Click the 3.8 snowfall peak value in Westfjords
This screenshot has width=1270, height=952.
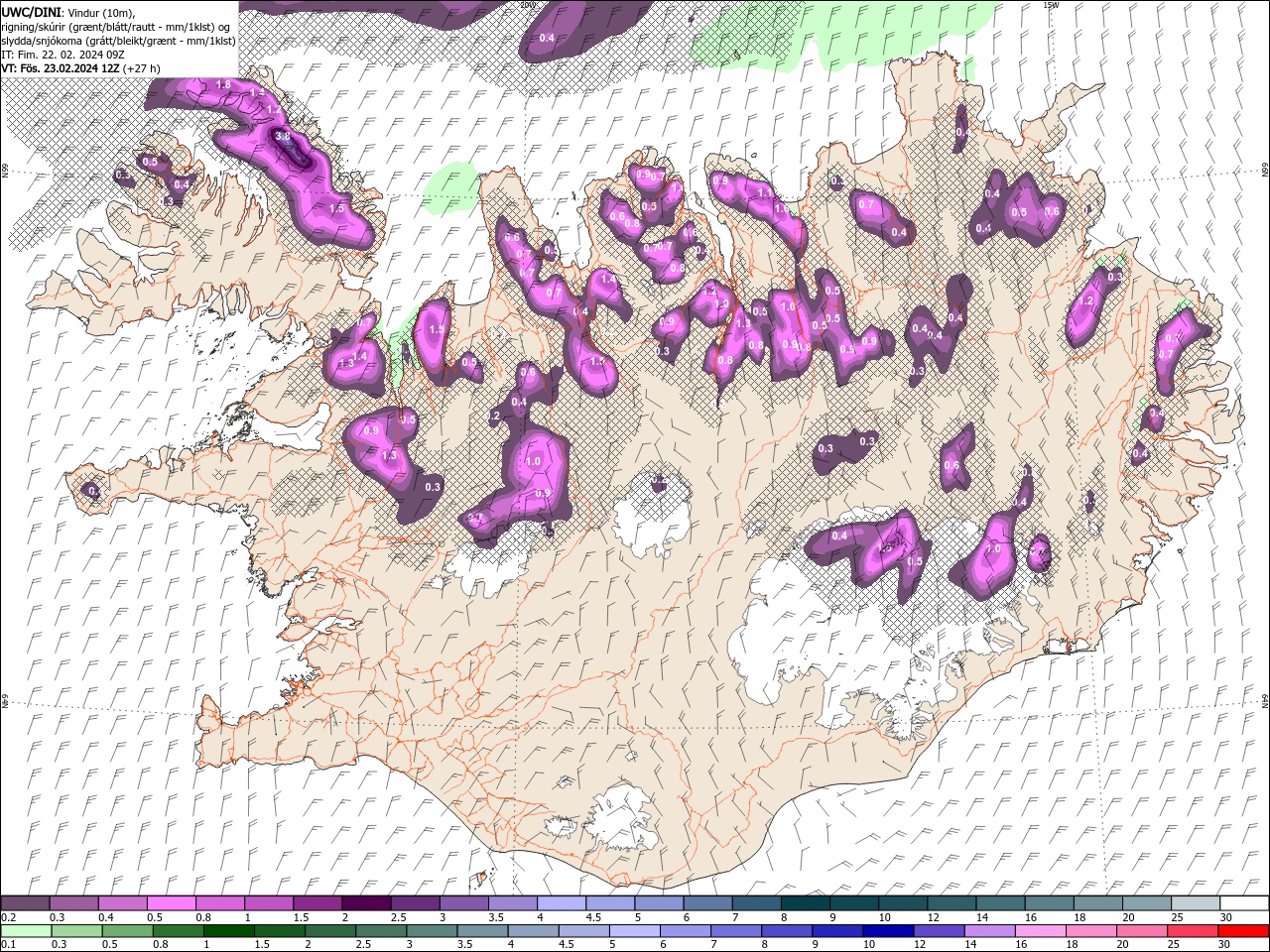[x=283, y=137]
